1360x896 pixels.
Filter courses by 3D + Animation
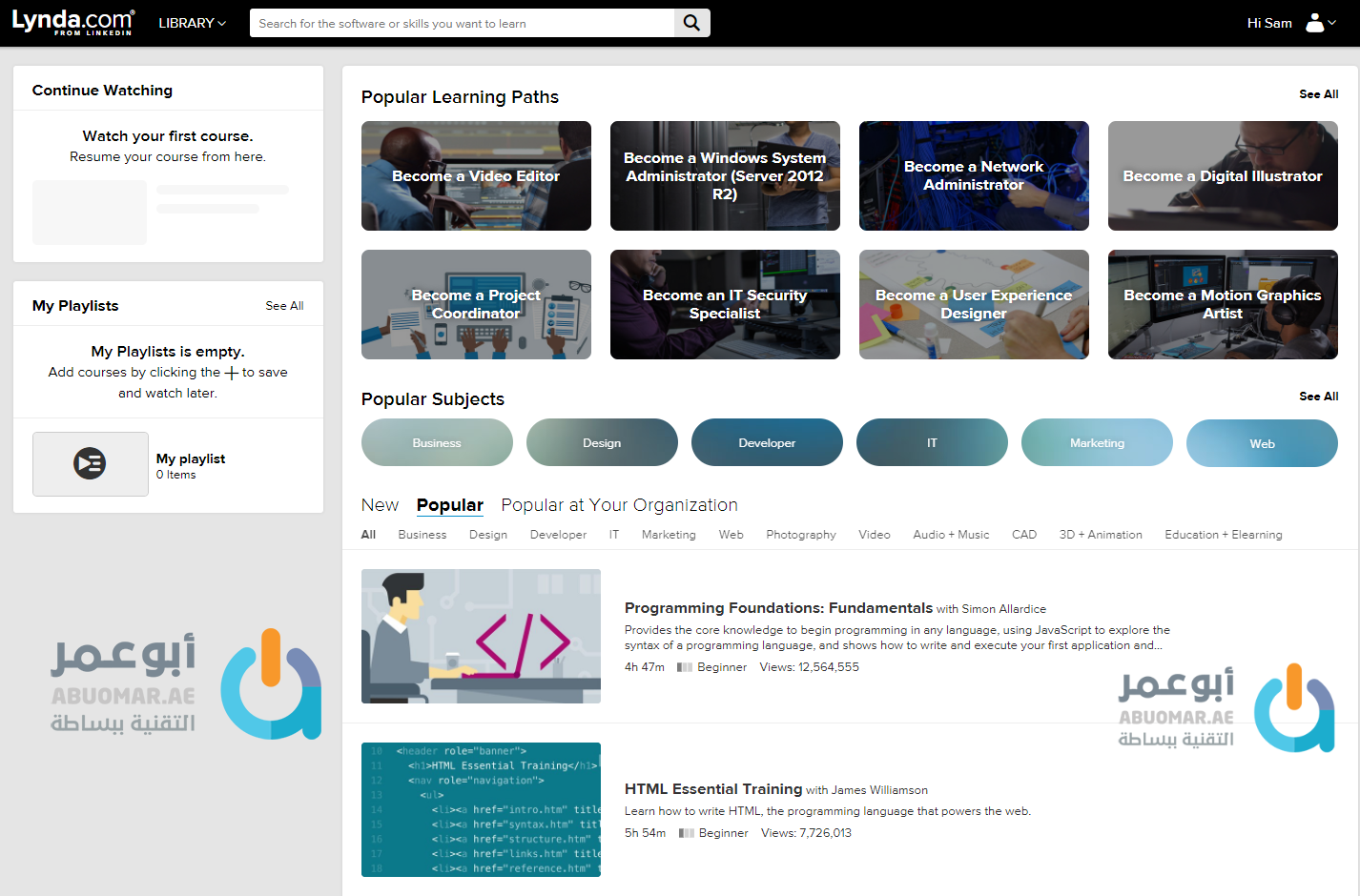(x=1100, y=535)
